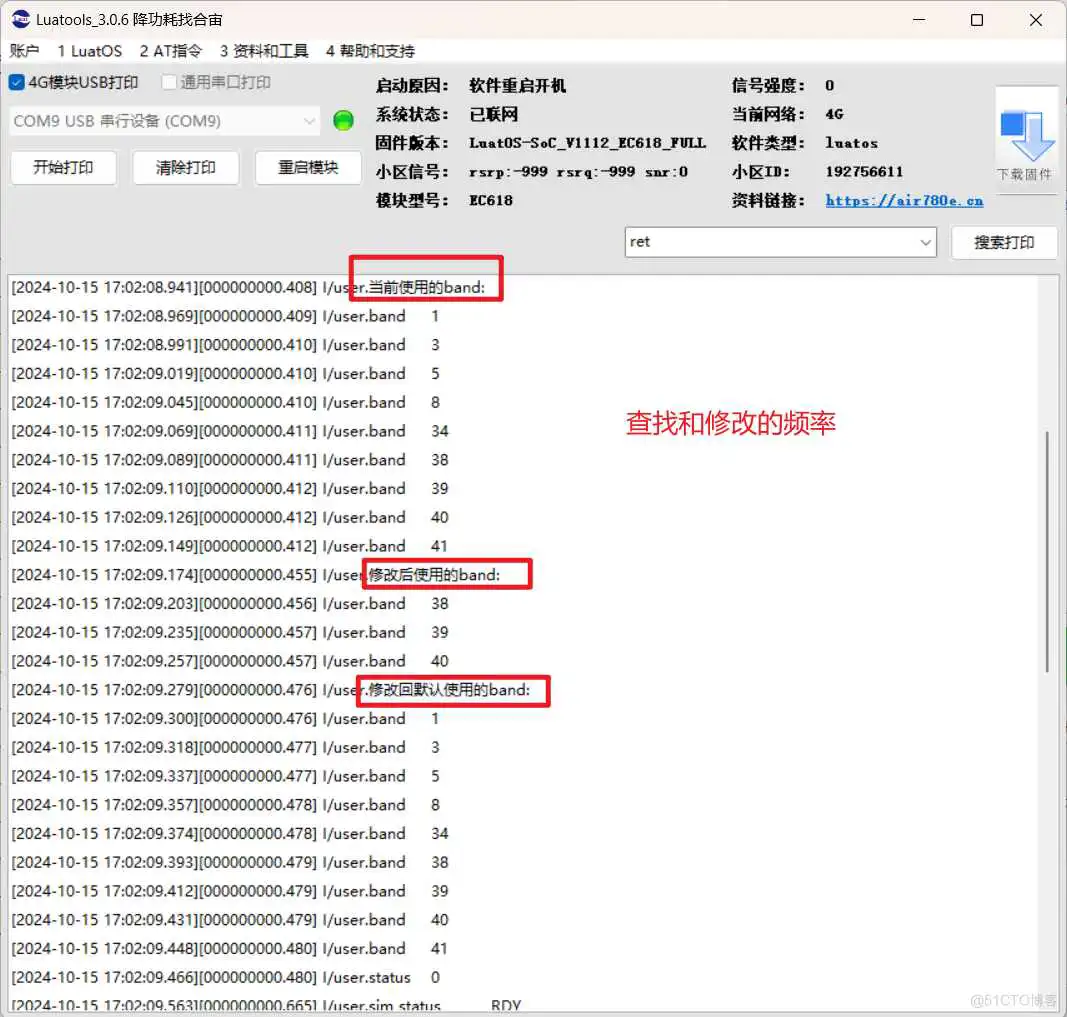The height and width of the screenshot is (1017, 1067).
Task: Expand the ret search filter dropdown
Action: (x=926, y=241)
